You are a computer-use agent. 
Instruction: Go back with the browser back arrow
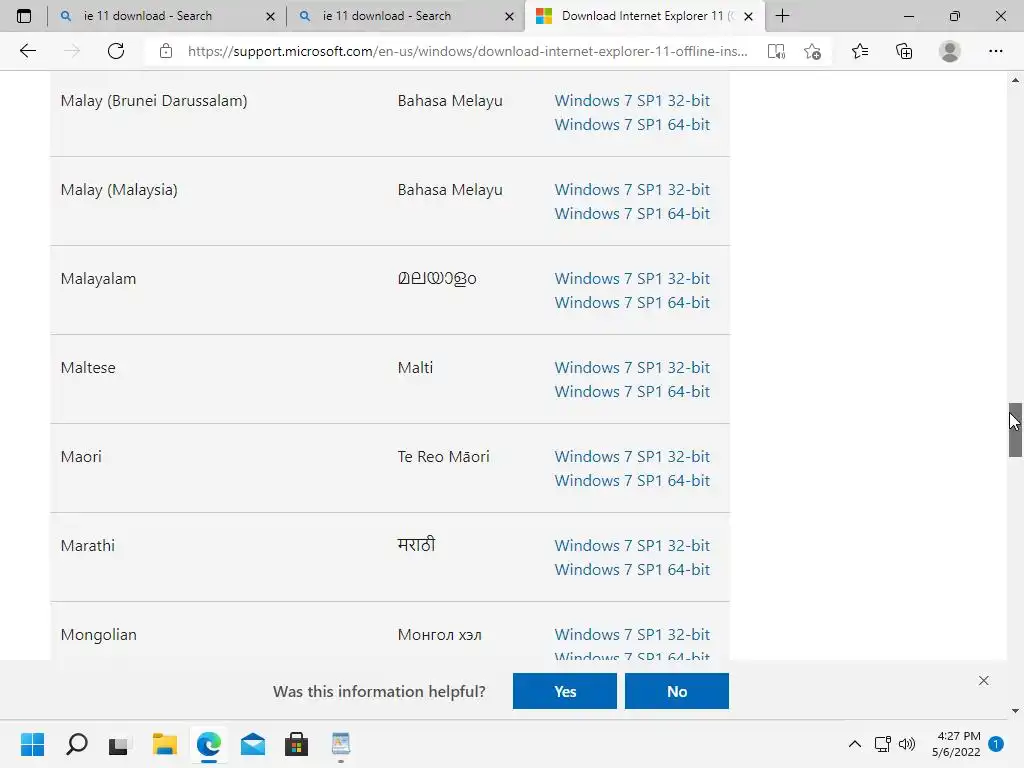point(27,51)
